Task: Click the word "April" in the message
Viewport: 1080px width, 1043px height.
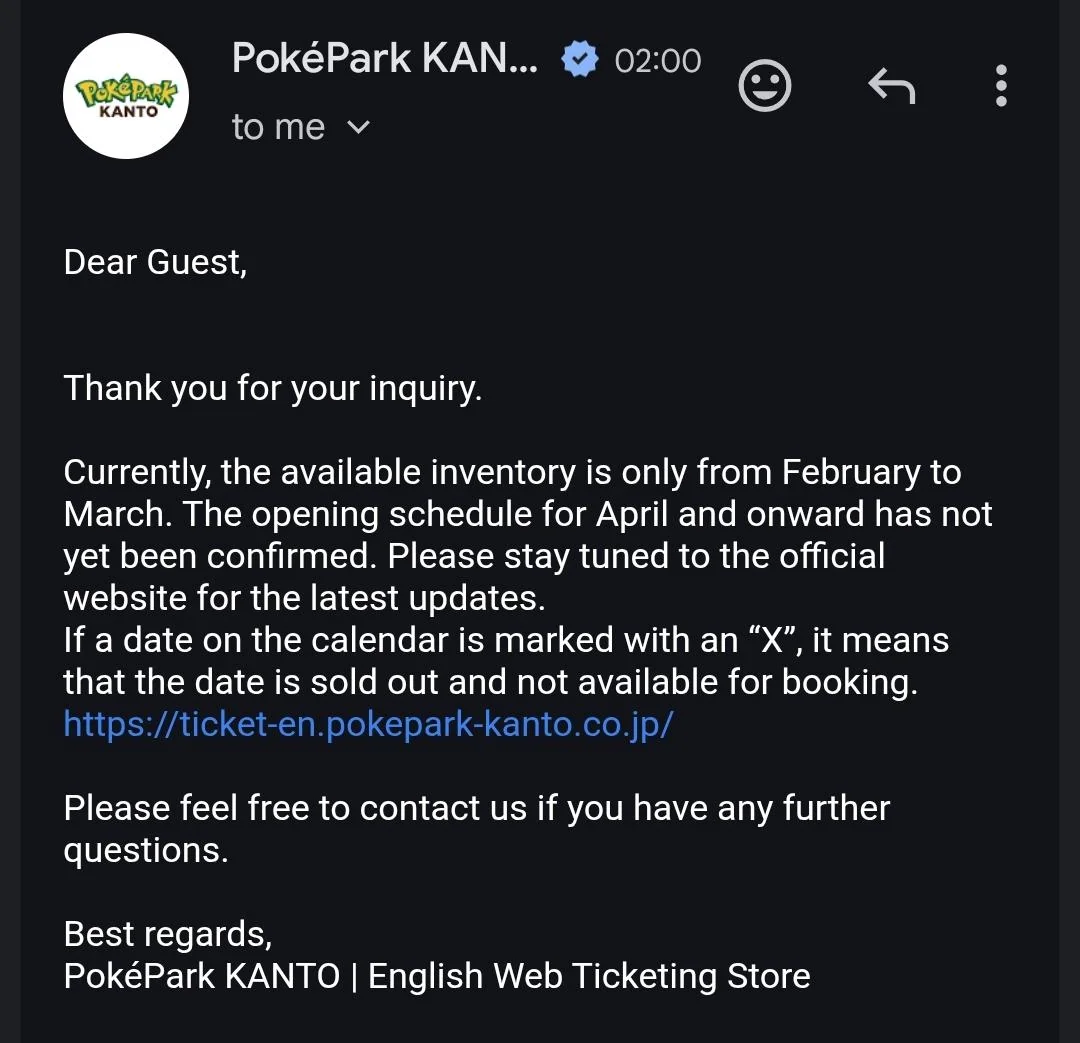Action: [633, 514]
